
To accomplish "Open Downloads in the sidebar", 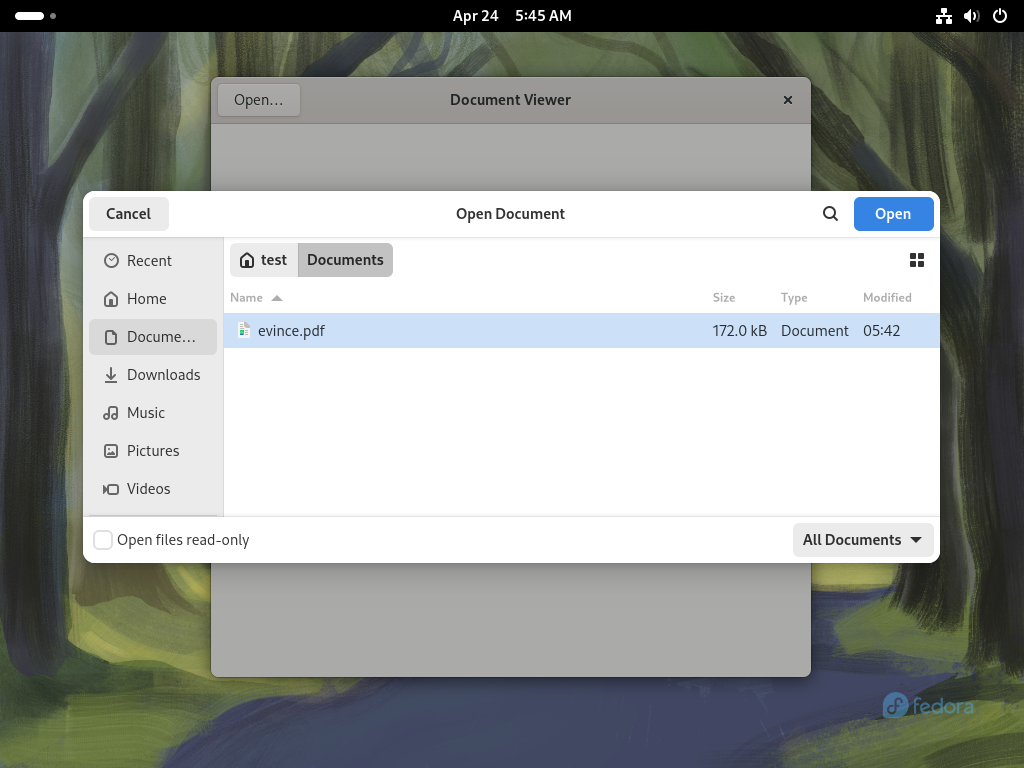I will pos(153,375).
